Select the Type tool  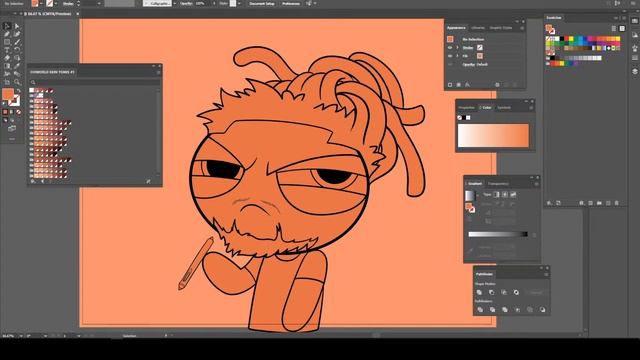[x=7, y=50]
